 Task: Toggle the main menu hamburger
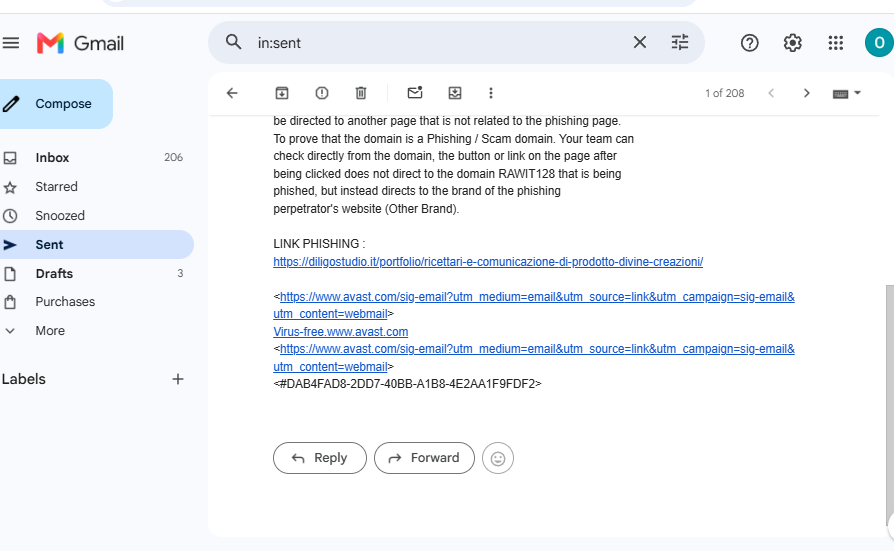pyautogui.click(x=11, y=43)
